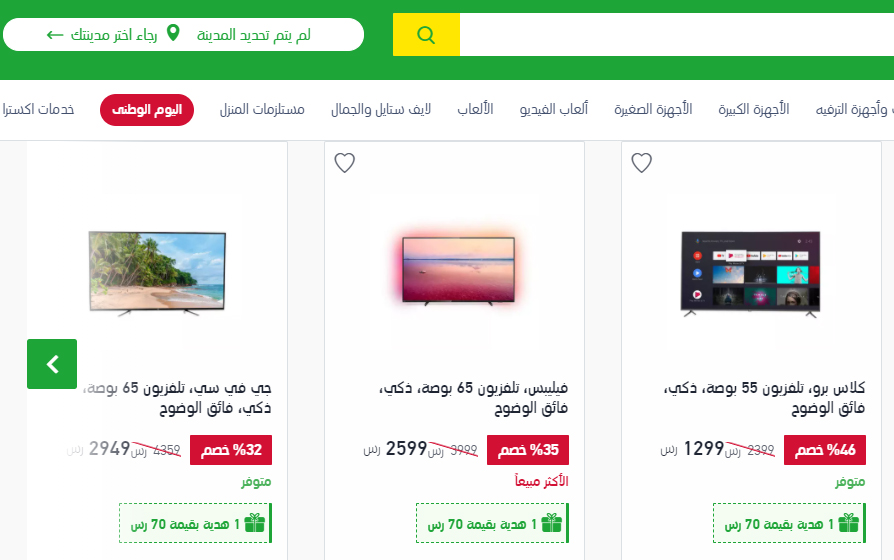The image size is (894, 560).
Task: Favorite the Class Pro 55 inch TV
Action: tap(641, 163)
